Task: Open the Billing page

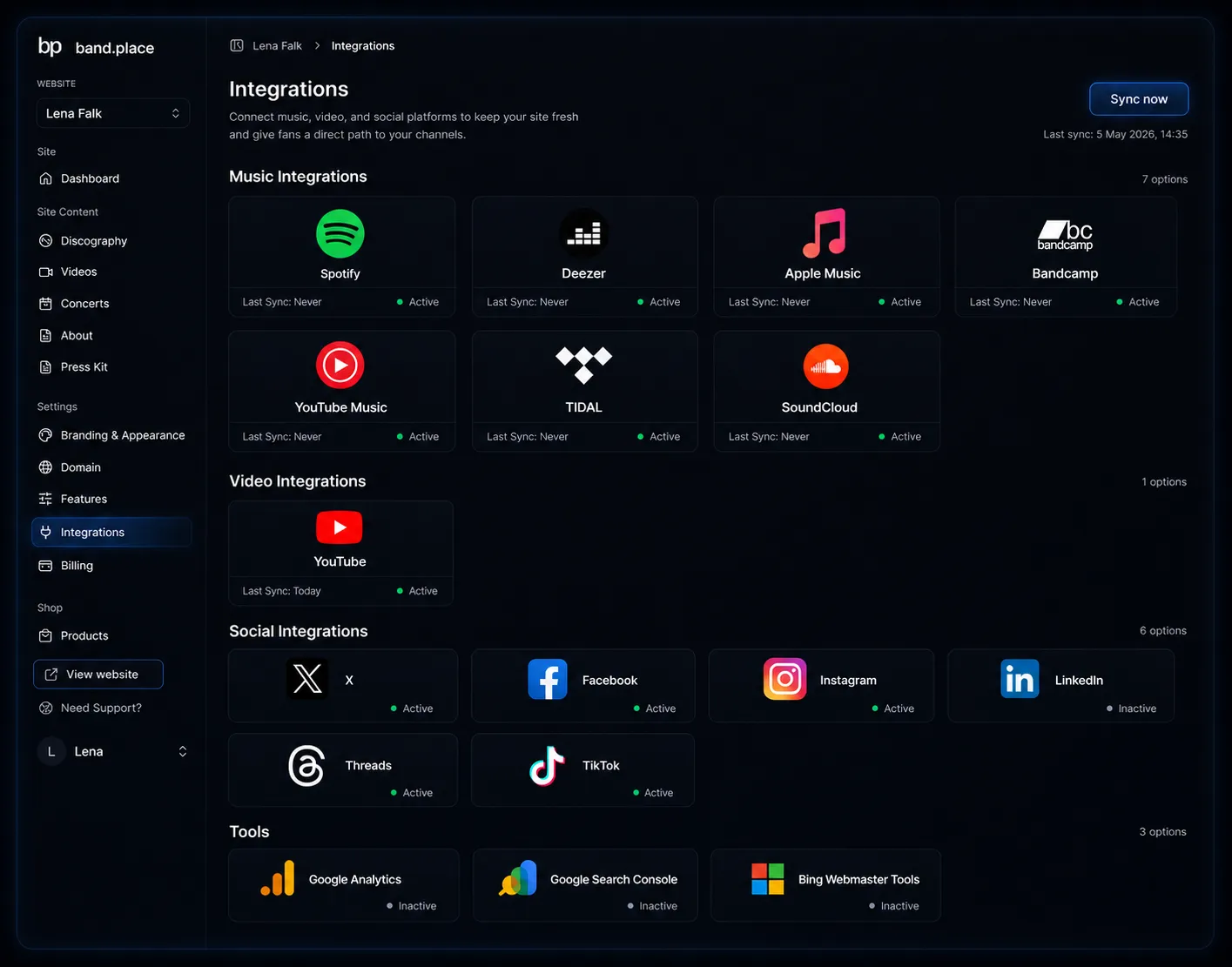Action: coord(111,566)
